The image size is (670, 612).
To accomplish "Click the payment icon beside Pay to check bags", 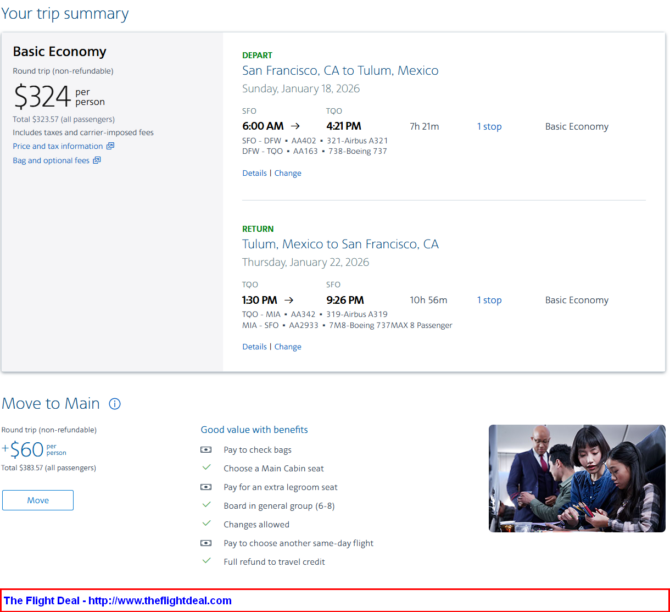I will [206, 450].
